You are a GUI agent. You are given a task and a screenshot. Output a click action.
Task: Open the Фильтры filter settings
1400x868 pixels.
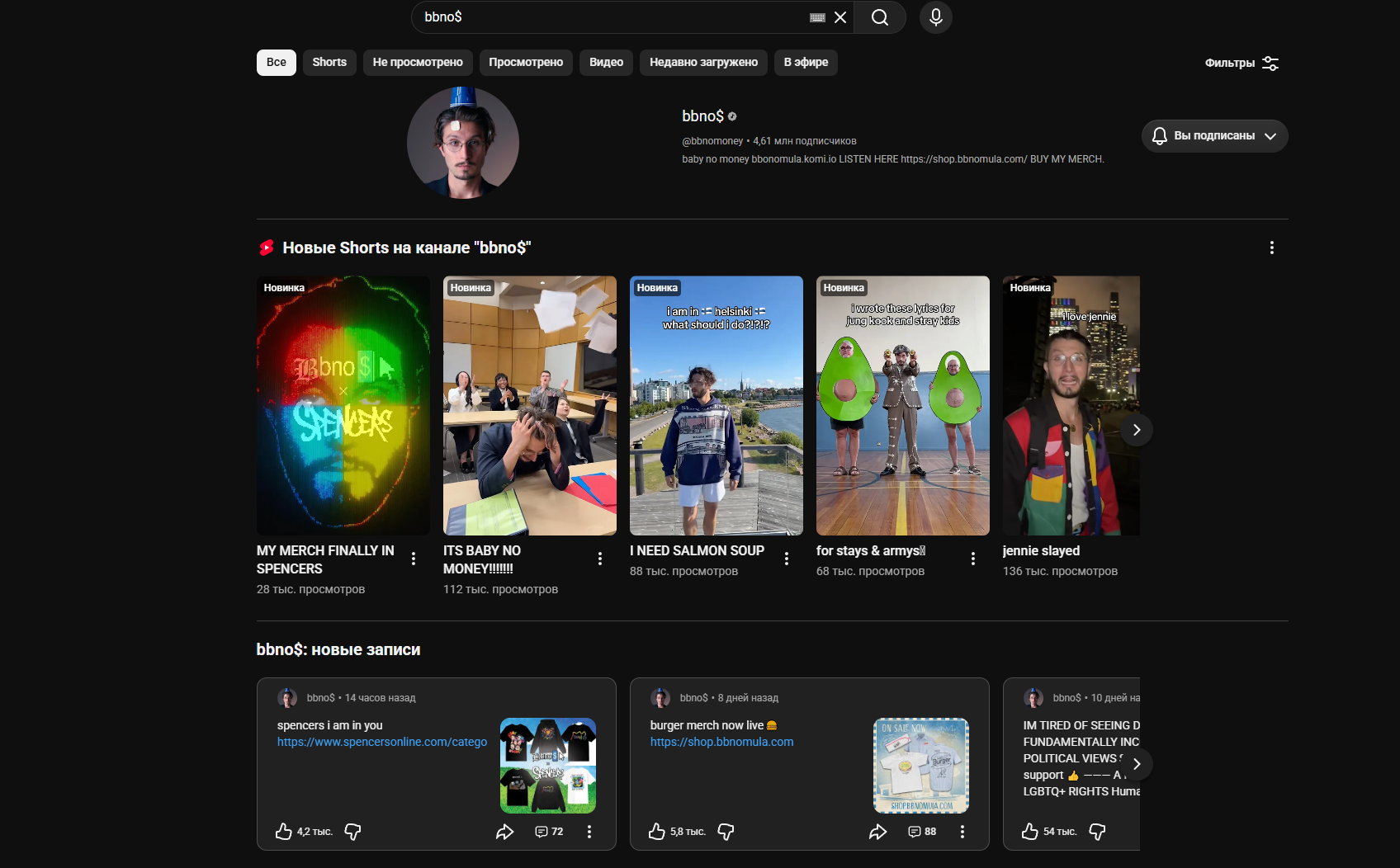click(x=1242, y=64)
